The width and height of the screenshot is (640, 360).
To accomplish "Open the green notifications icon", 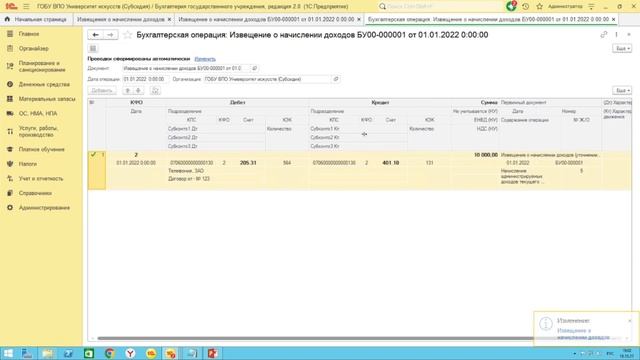I will [x=511, y=6].
